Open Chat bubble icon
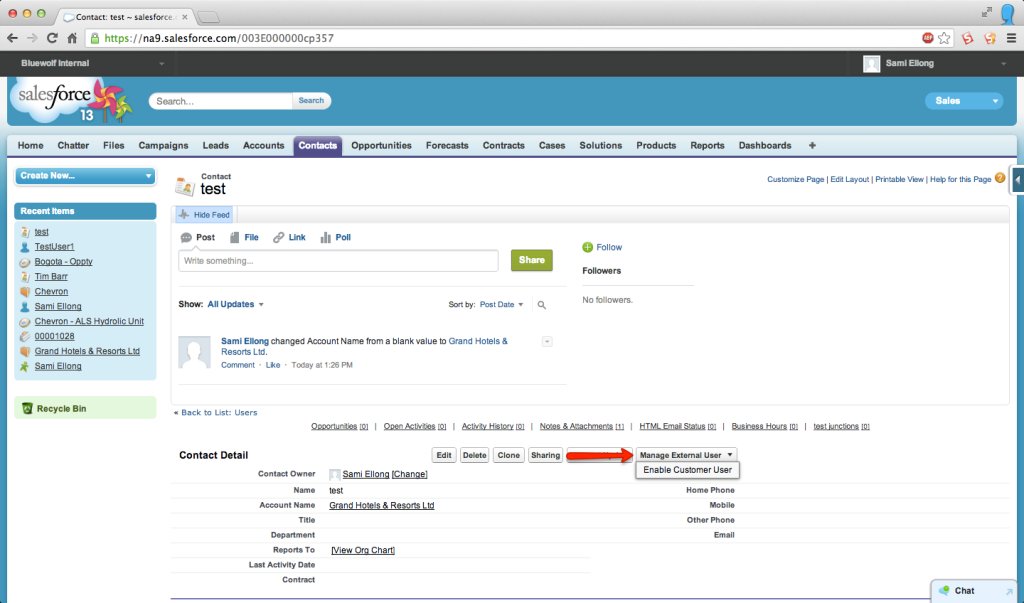The width and height of the screenshot is (1024, 603). click(944, 590)
